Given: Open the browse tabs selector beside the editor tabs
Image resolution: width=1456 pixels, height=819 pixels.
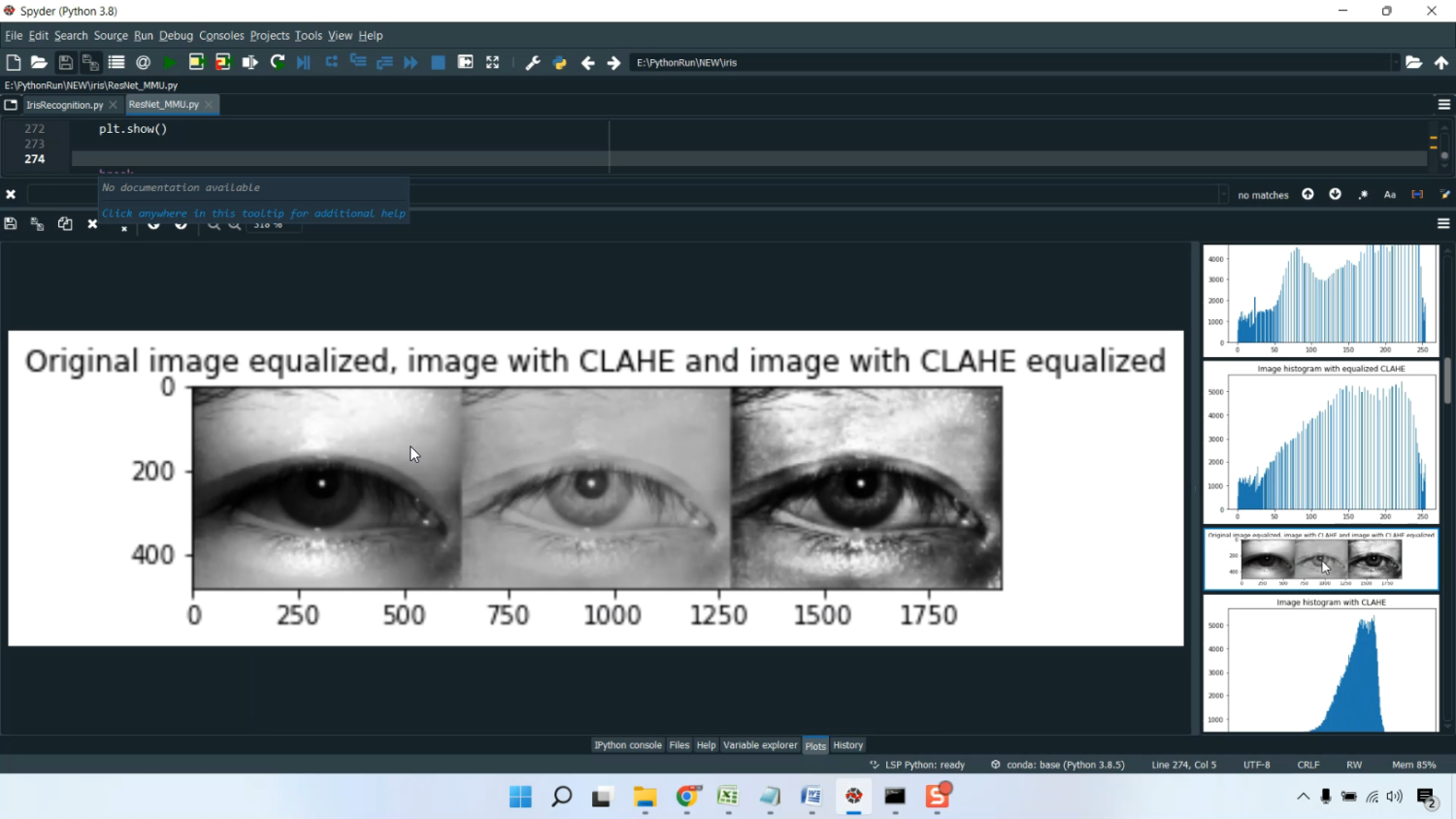Looking at the screenshot, I should click(x=10, y=105).
